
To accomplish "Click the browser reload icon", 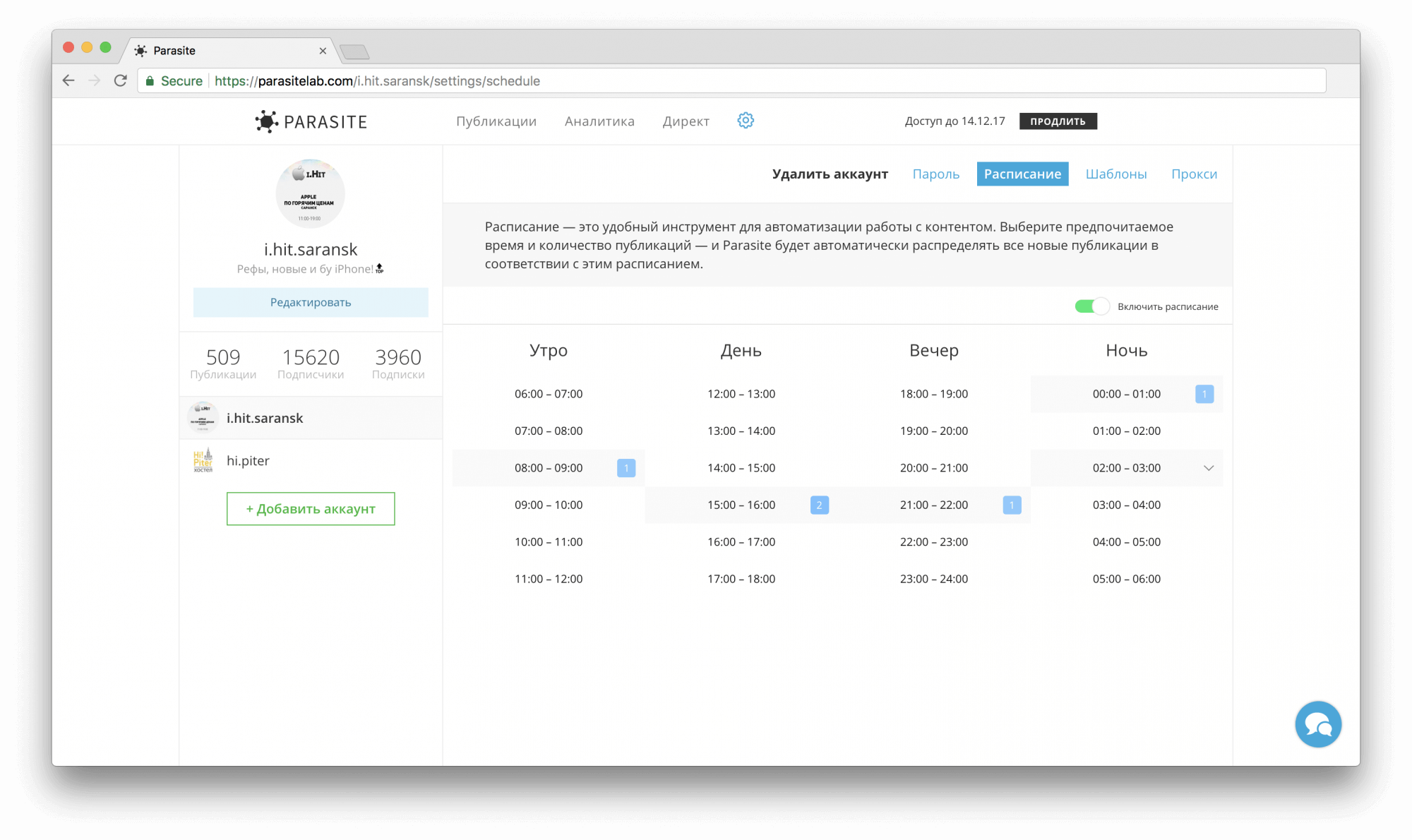I will 121,81.
